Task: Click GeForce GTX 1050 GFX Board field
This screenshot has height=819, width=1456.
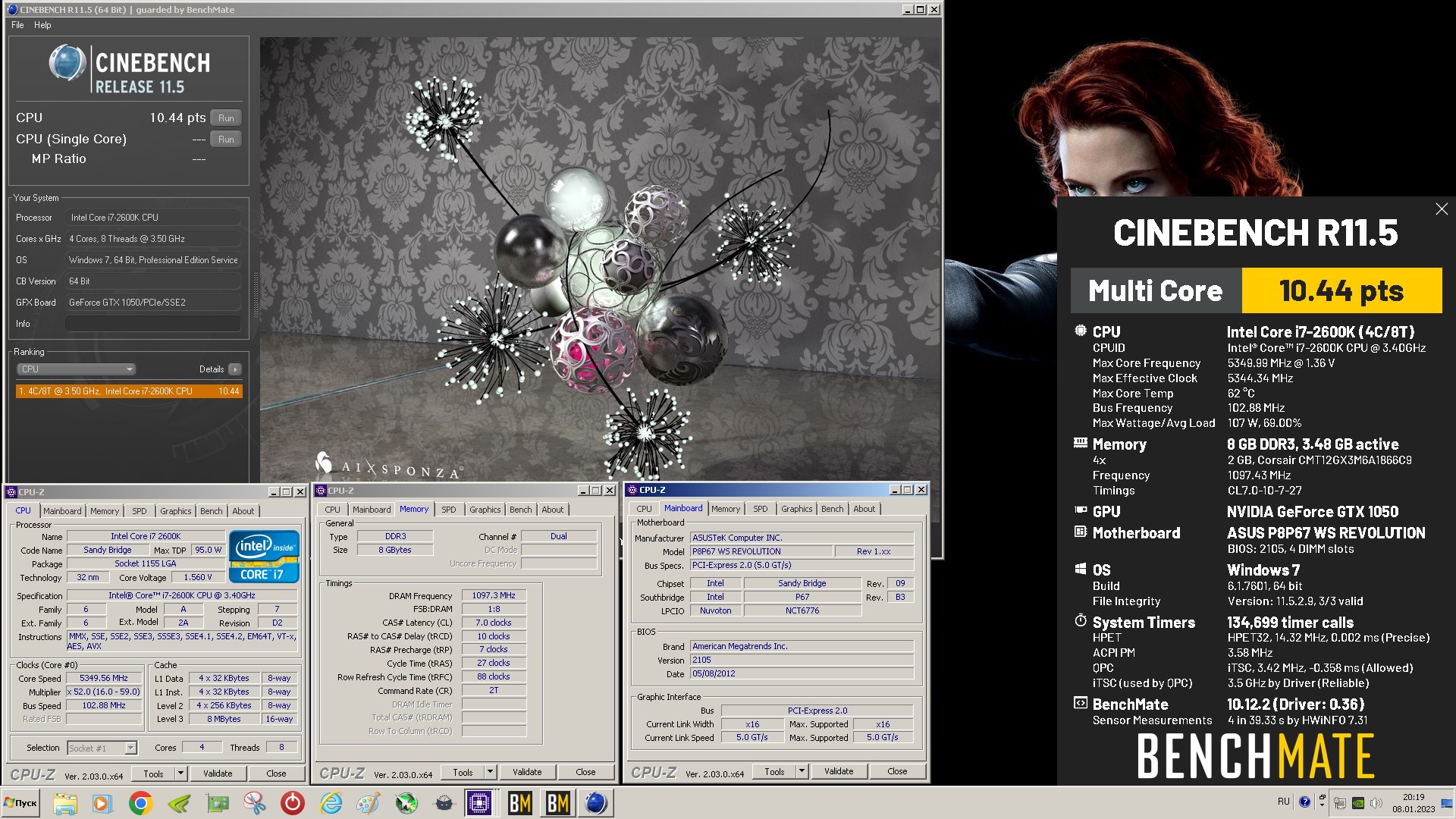Action: (x=152, y=303)
